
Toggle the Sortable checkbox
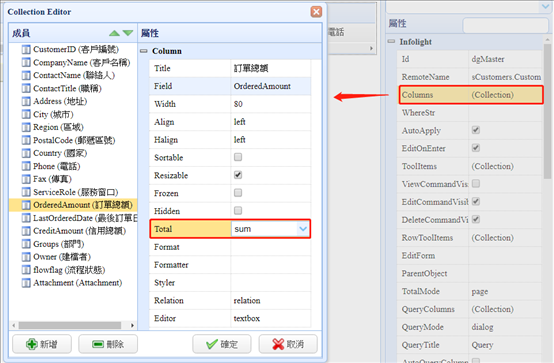click(x=238, y=157)
